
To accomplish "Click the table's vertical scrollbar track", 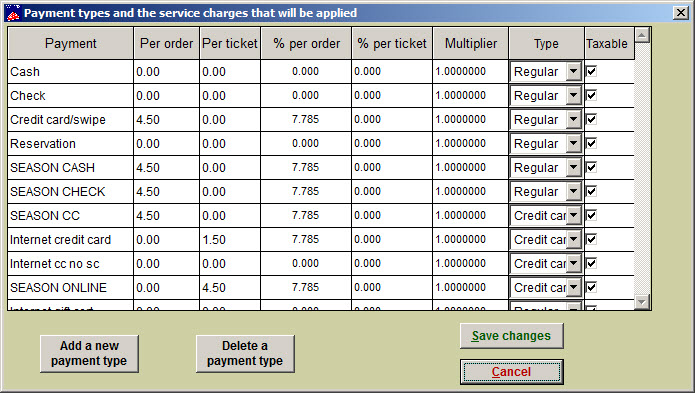I will [642, 168].
